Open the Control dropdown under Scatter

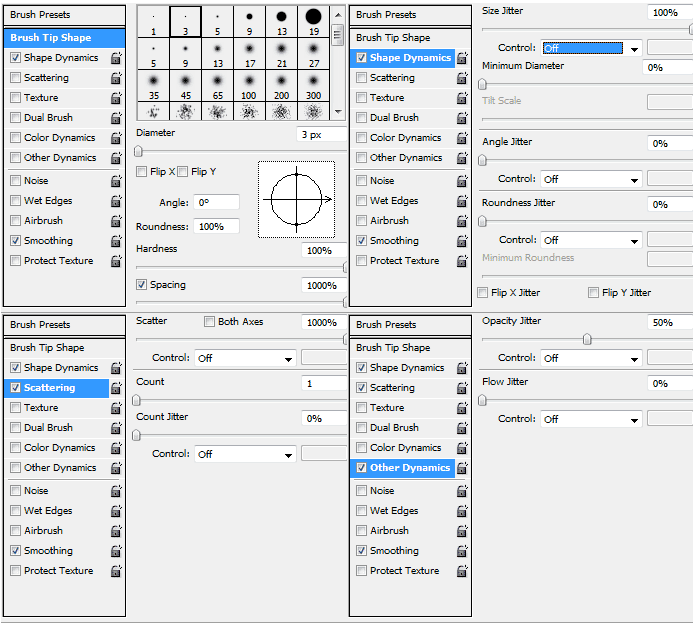coord(245,358)
